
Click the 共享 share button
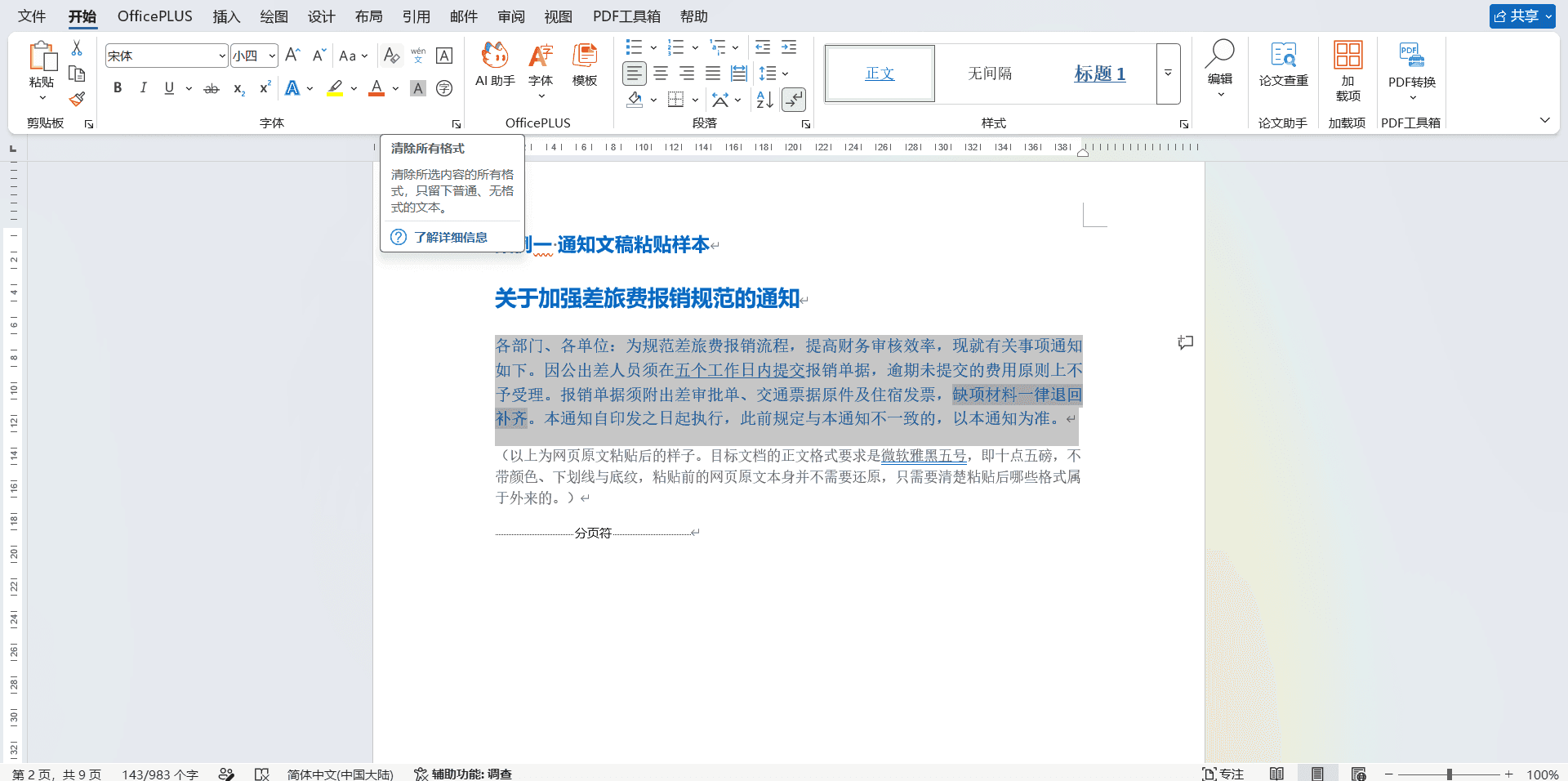pos(1522,16)
